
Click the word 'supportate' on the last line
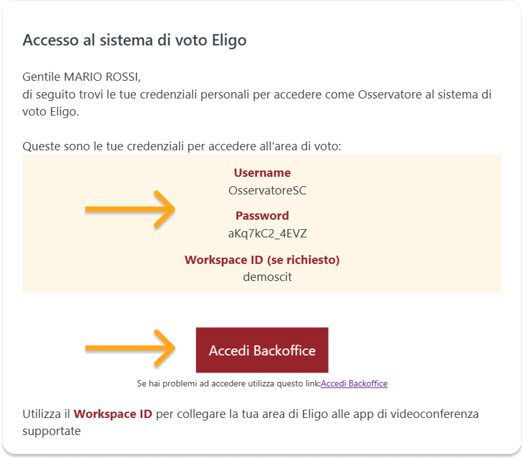51,431
